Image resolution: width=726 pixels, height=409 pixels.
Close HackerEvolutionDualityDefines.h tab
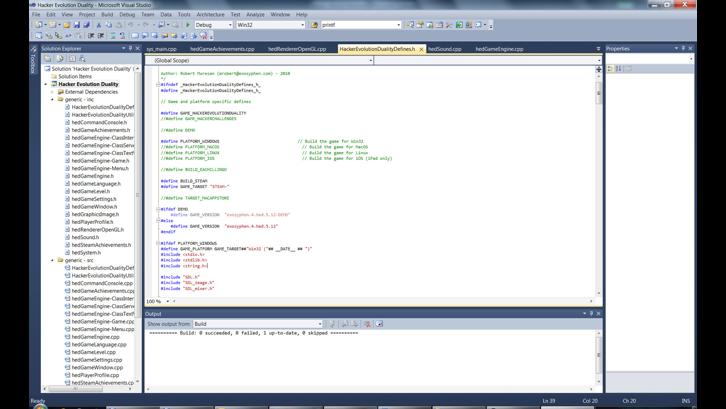click(421, 49)
